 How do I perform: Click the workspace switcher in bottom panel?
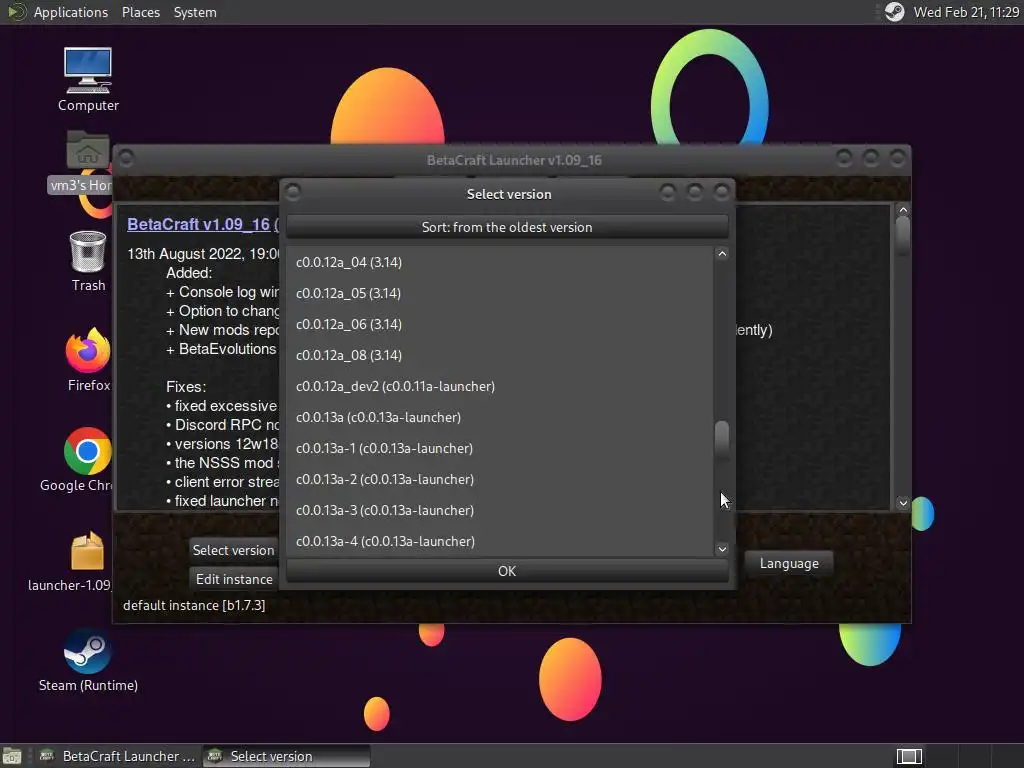[x=909, y=756]
